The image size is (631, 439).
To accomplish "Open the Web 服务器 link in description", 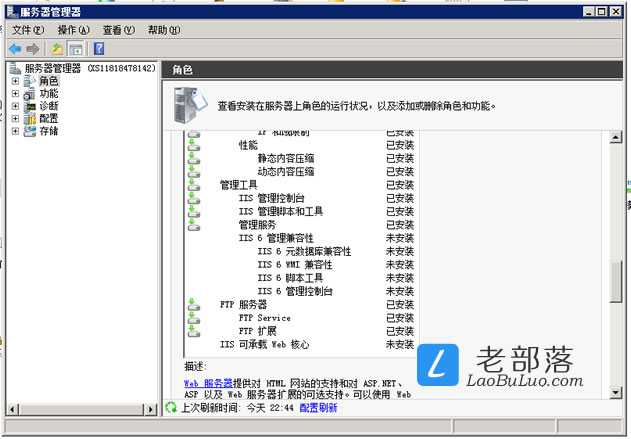I will click(x=208, y=383).
